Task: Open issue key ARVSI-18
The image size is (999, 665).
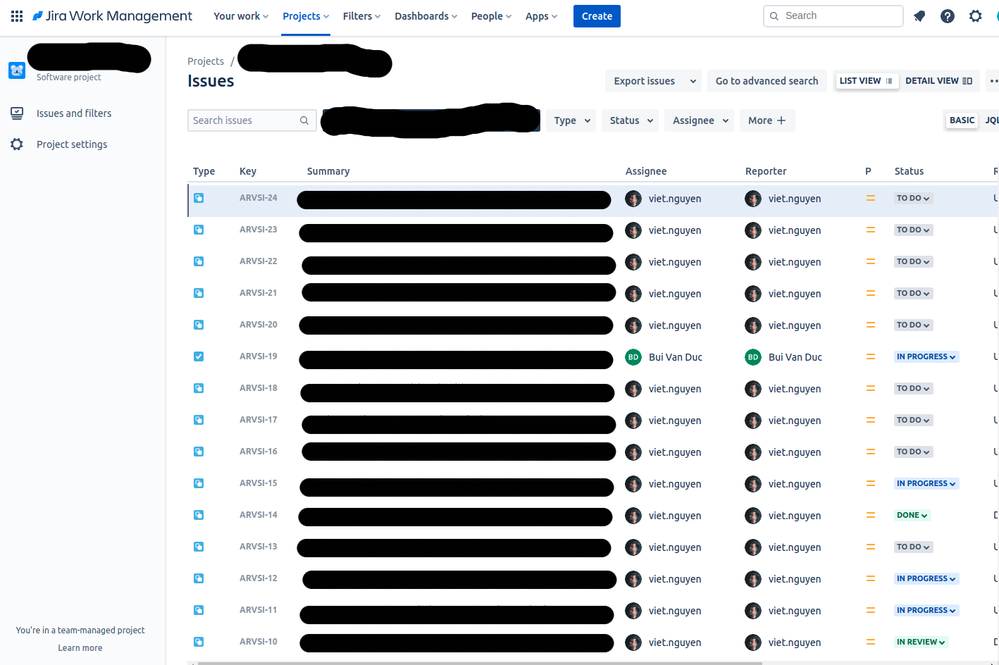Action: click(259, 388)
